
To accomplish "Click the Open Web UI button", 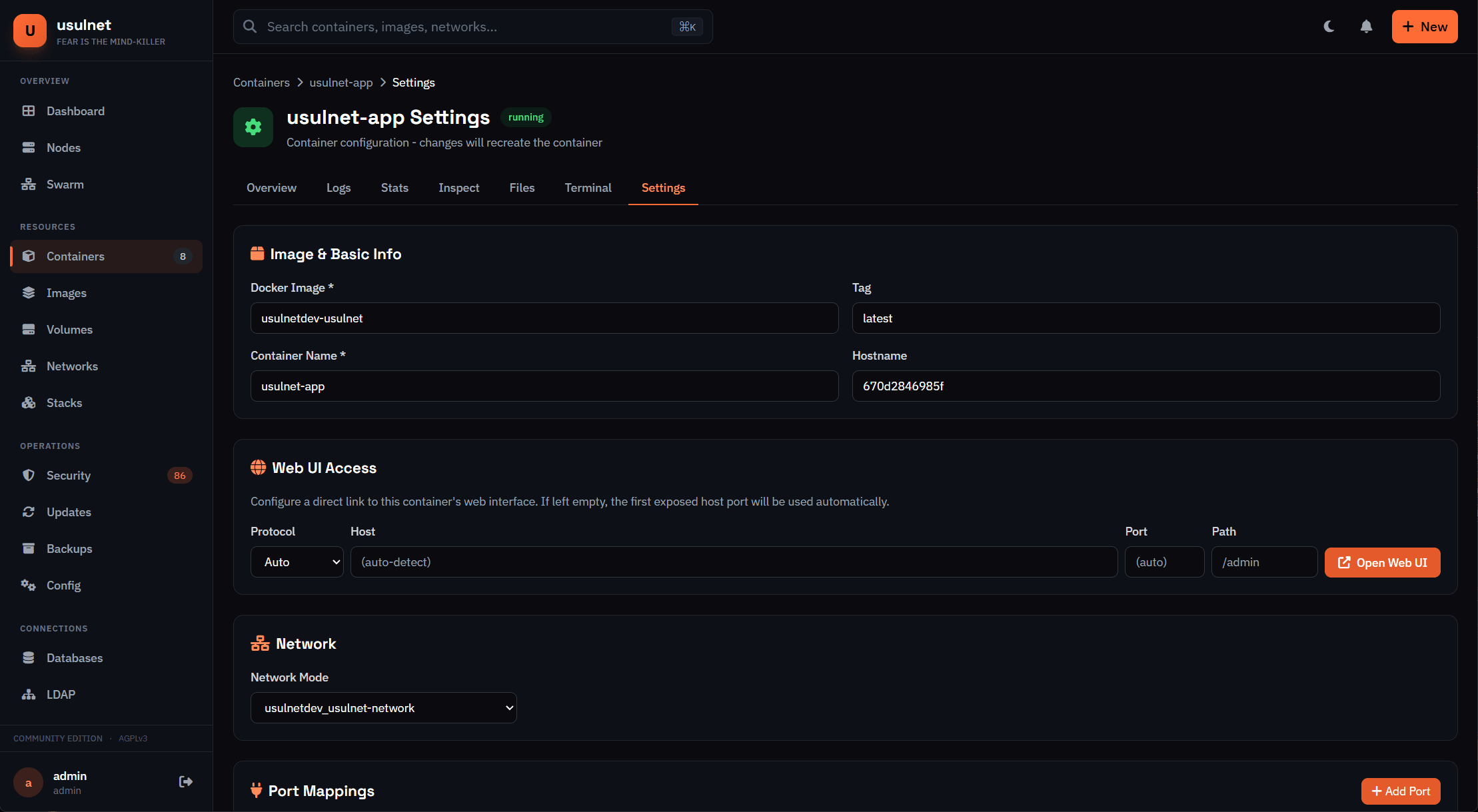I will click(x=1382, y=562).
